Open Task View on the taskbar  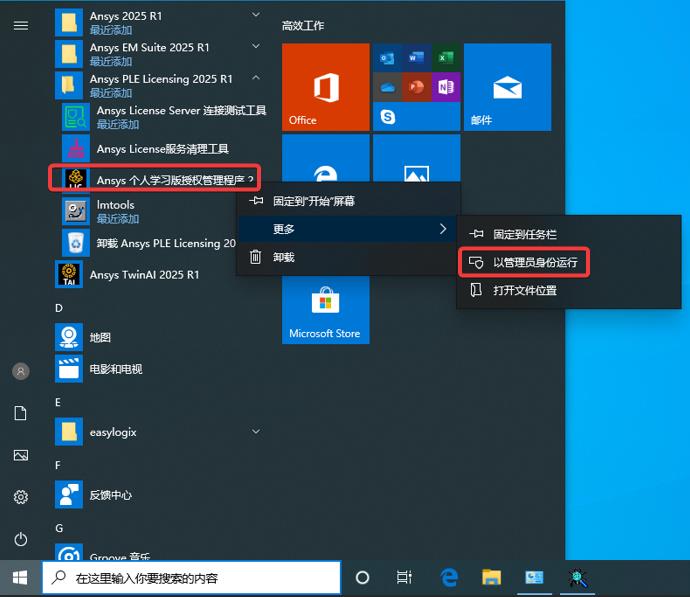404,577
